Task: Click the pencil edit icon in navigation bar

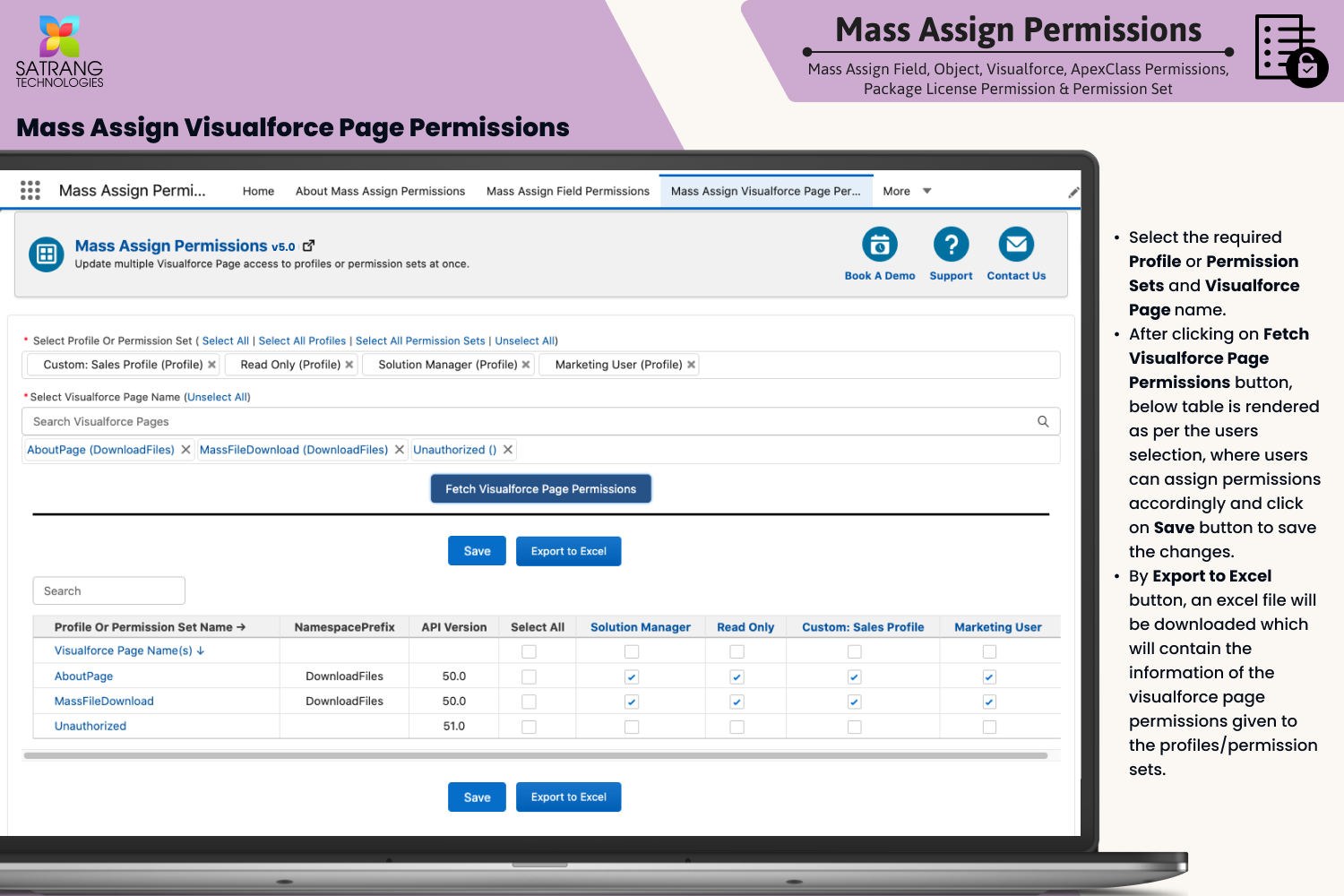Action: [1073, 192]
